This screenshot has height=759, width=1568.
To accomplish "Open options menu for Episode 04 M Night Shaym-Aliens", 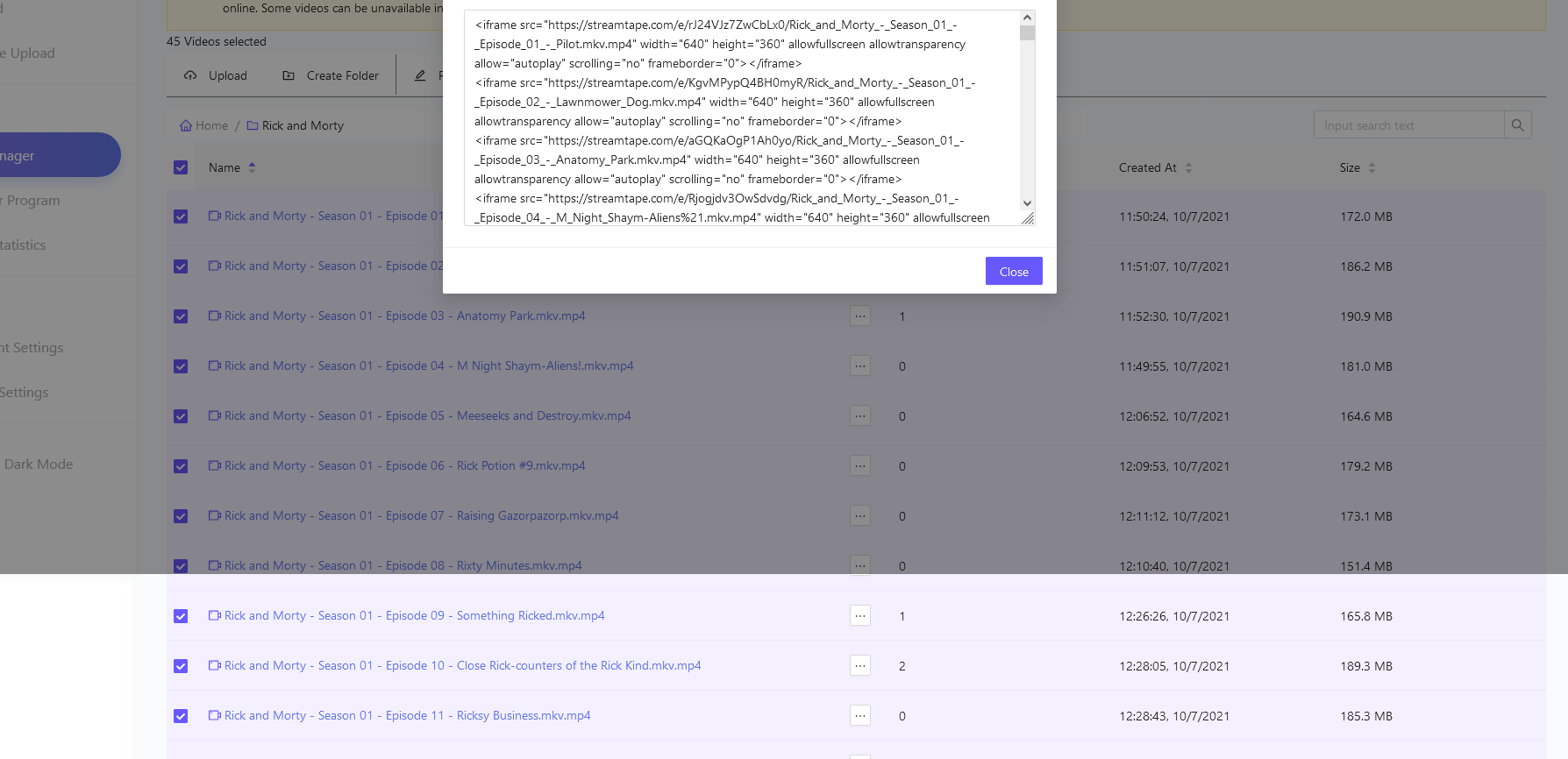I will point(860,365).
